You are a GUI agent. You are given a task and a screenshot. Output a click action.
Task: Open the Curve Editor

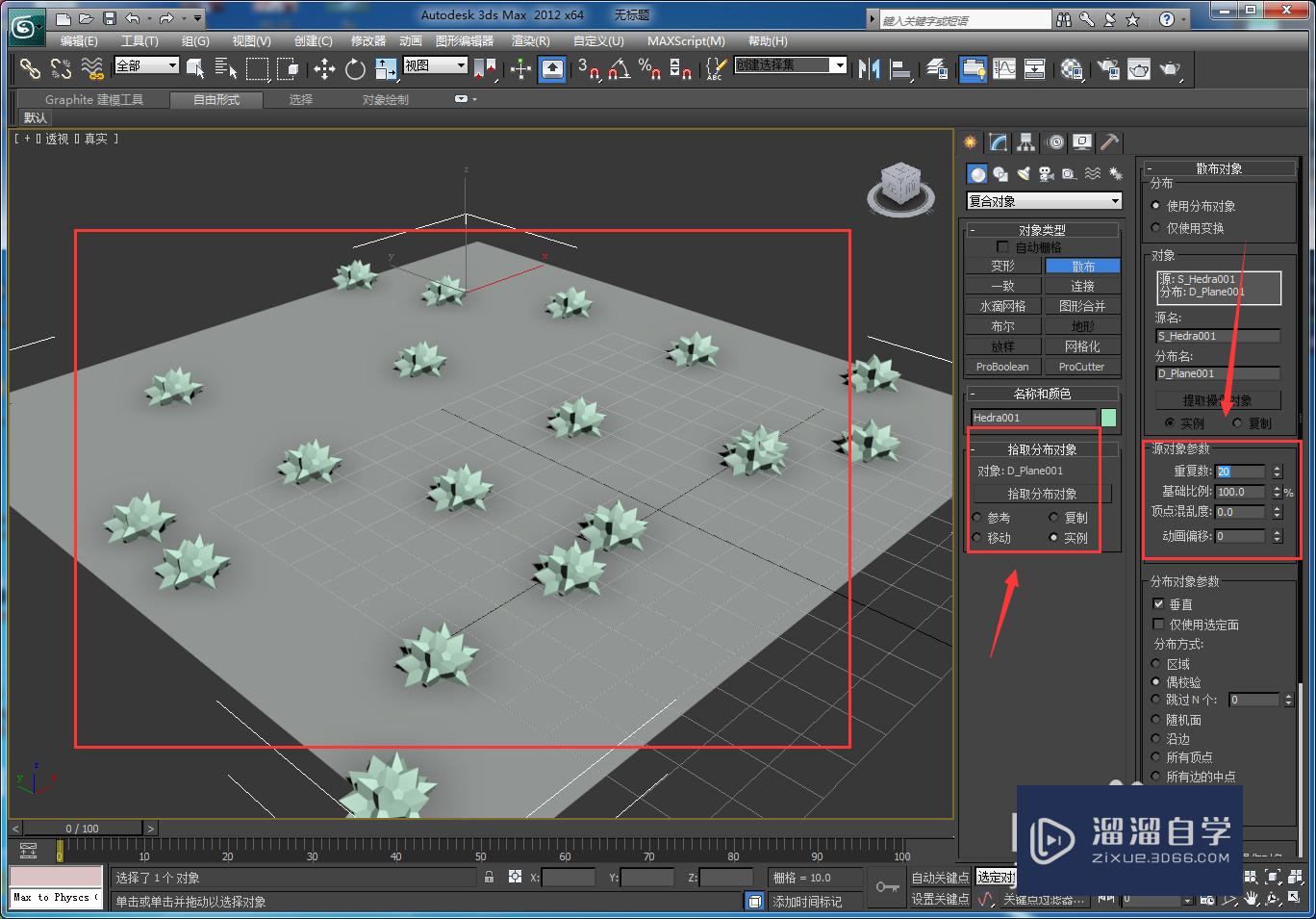(x=1004, y=68)
